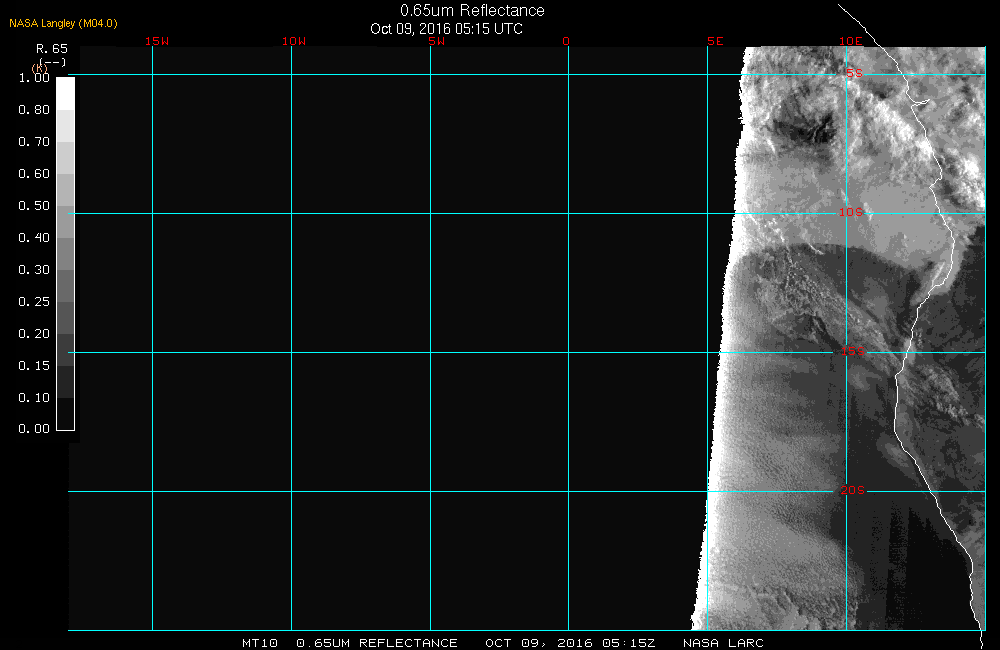Click the 10S latitude label
Viewport: 1000px width, 650px height.
(851, 212)
